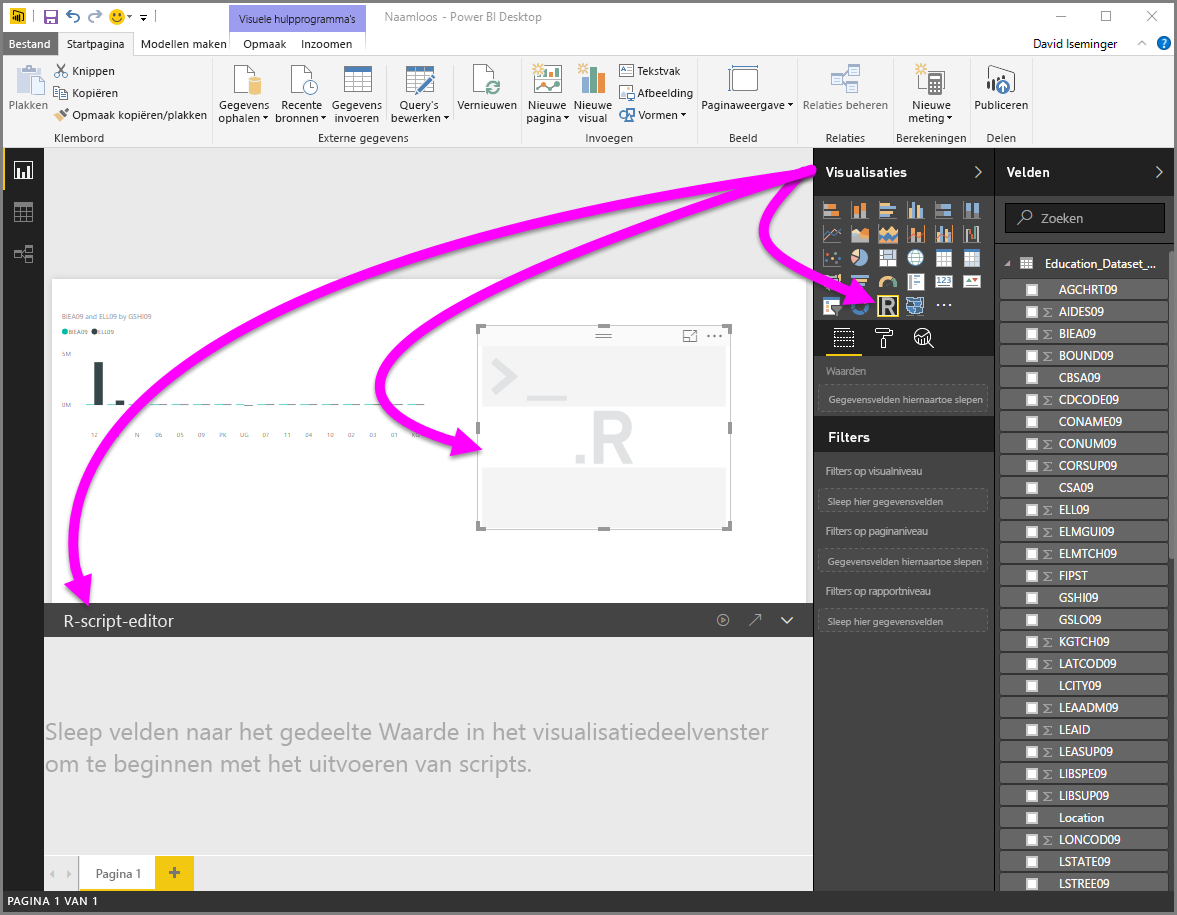
Task: Choose the map visual icon
Action: point(914,257)
